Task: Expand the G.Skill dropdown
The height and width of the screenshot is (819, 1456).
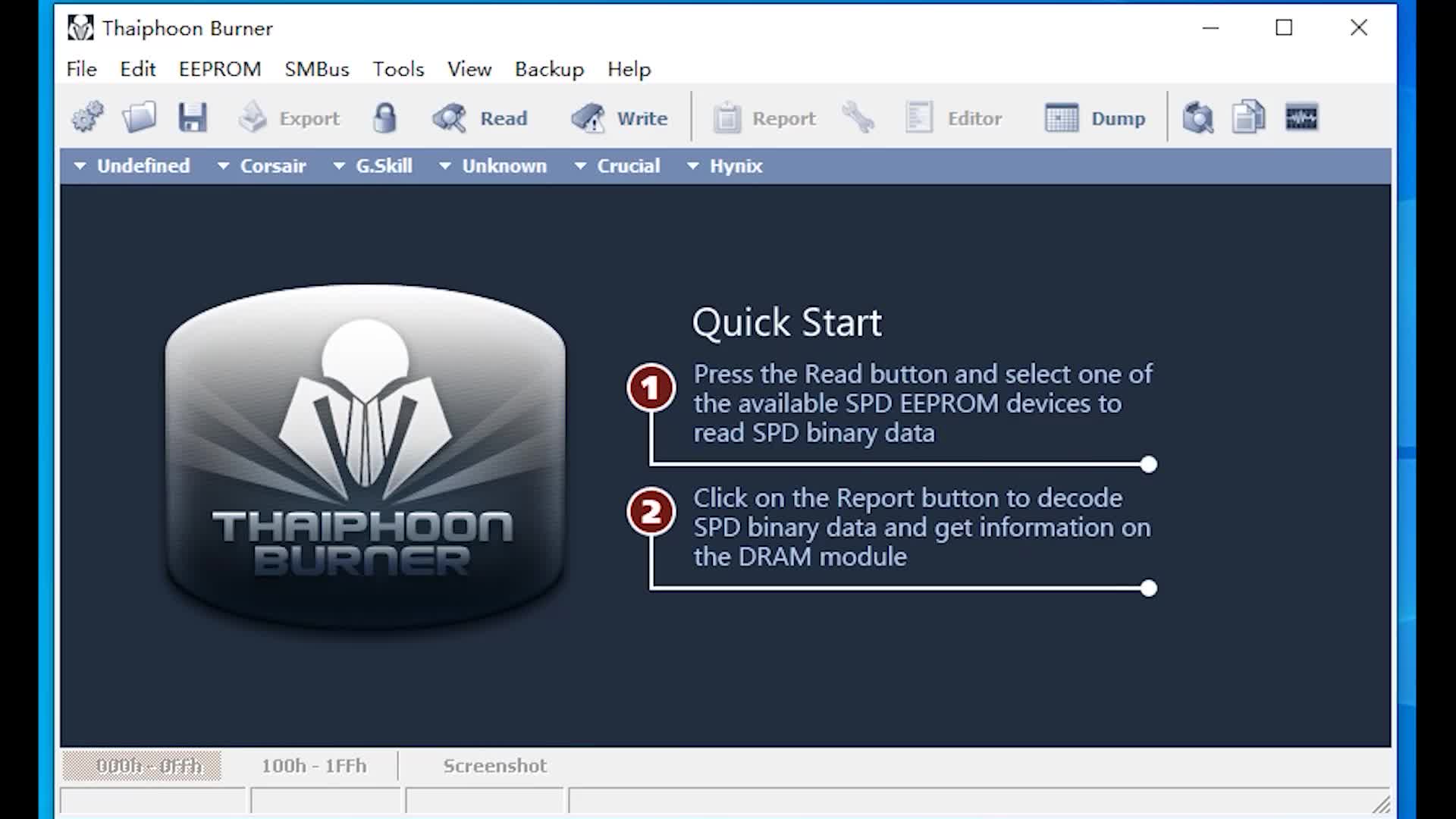Action: pyautogui.click(x=372, y=166)
